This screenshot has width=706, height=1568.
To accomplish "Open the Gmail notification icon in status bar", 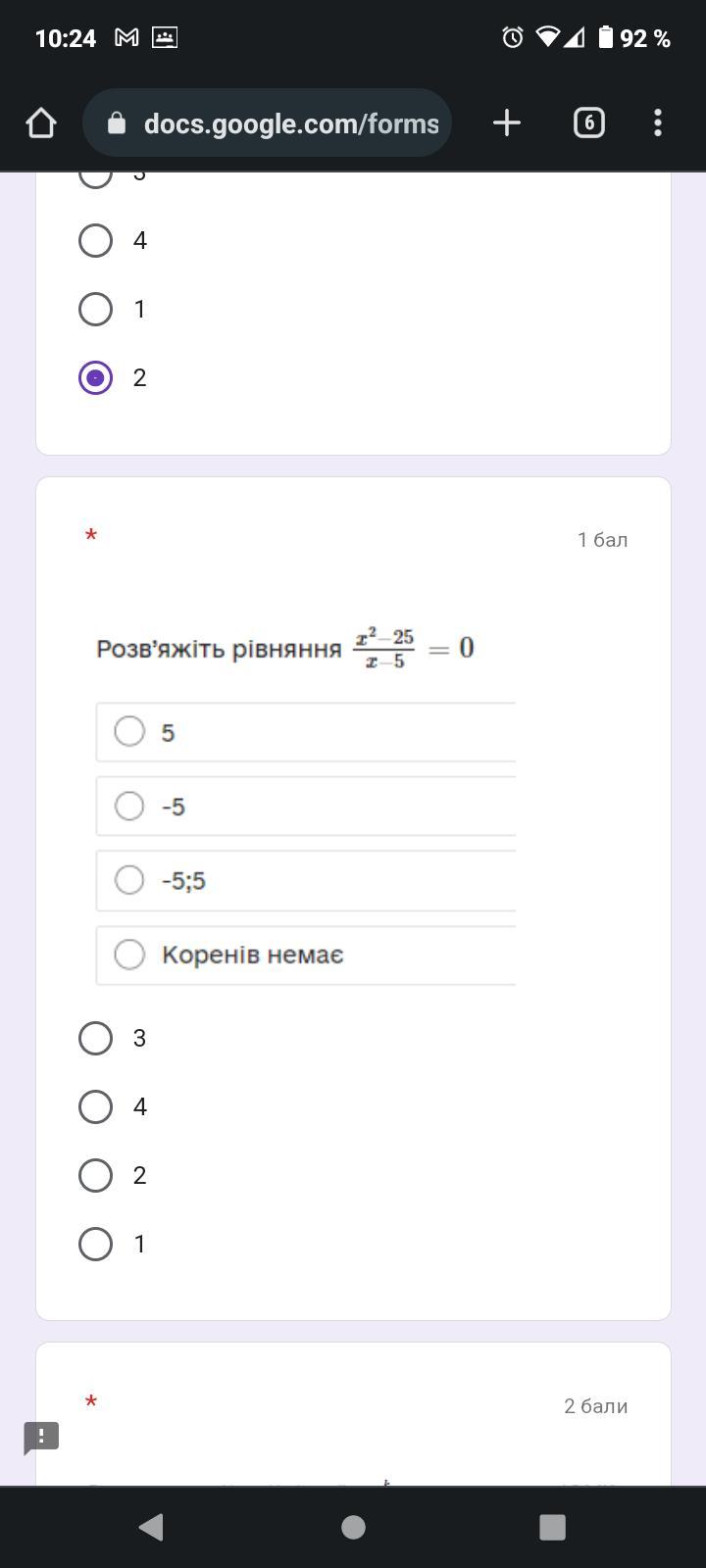I will pyautogui.click(x=126, y=38).
